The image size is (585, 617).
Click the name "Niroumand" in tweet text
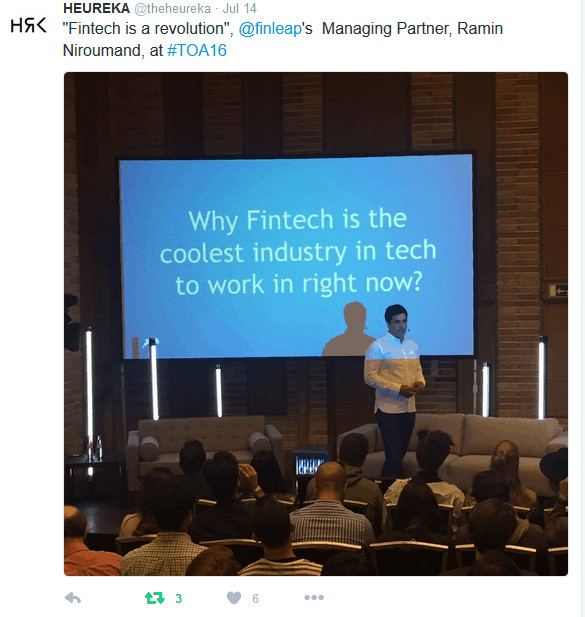103,50
